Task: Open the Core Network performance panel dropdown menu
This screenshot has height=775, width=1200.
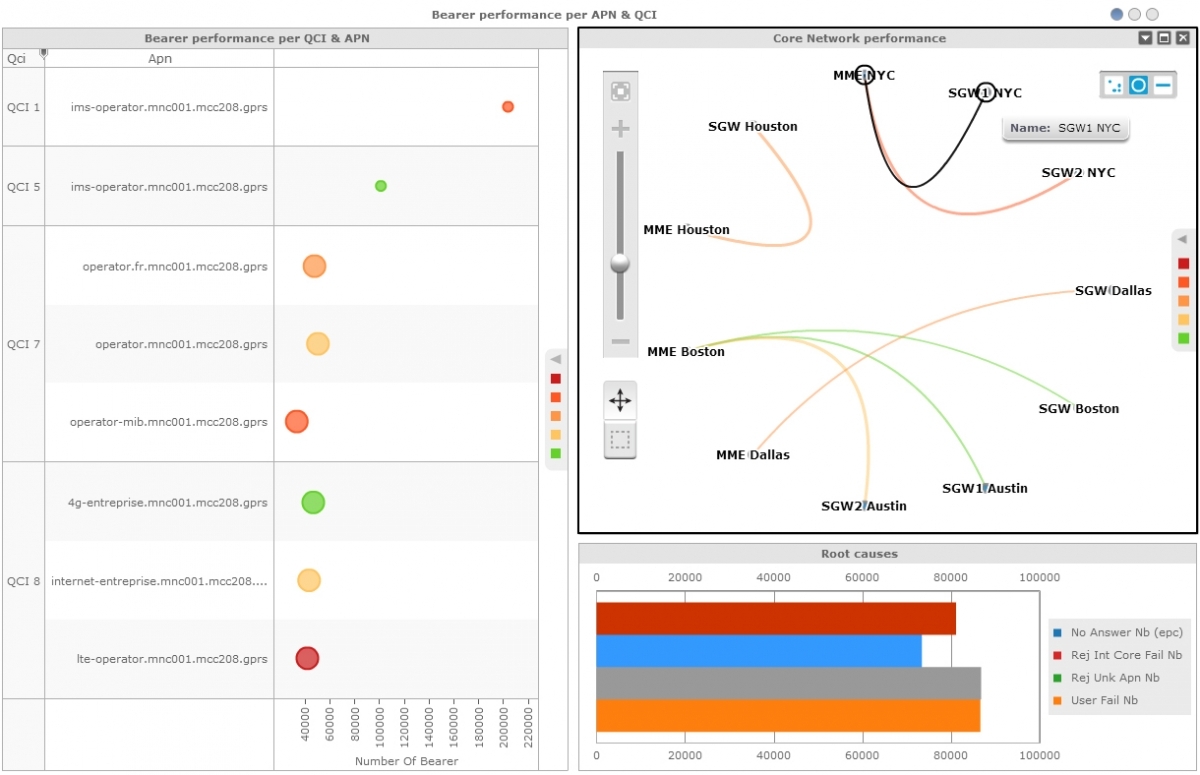Action: tap(1145, 38)
